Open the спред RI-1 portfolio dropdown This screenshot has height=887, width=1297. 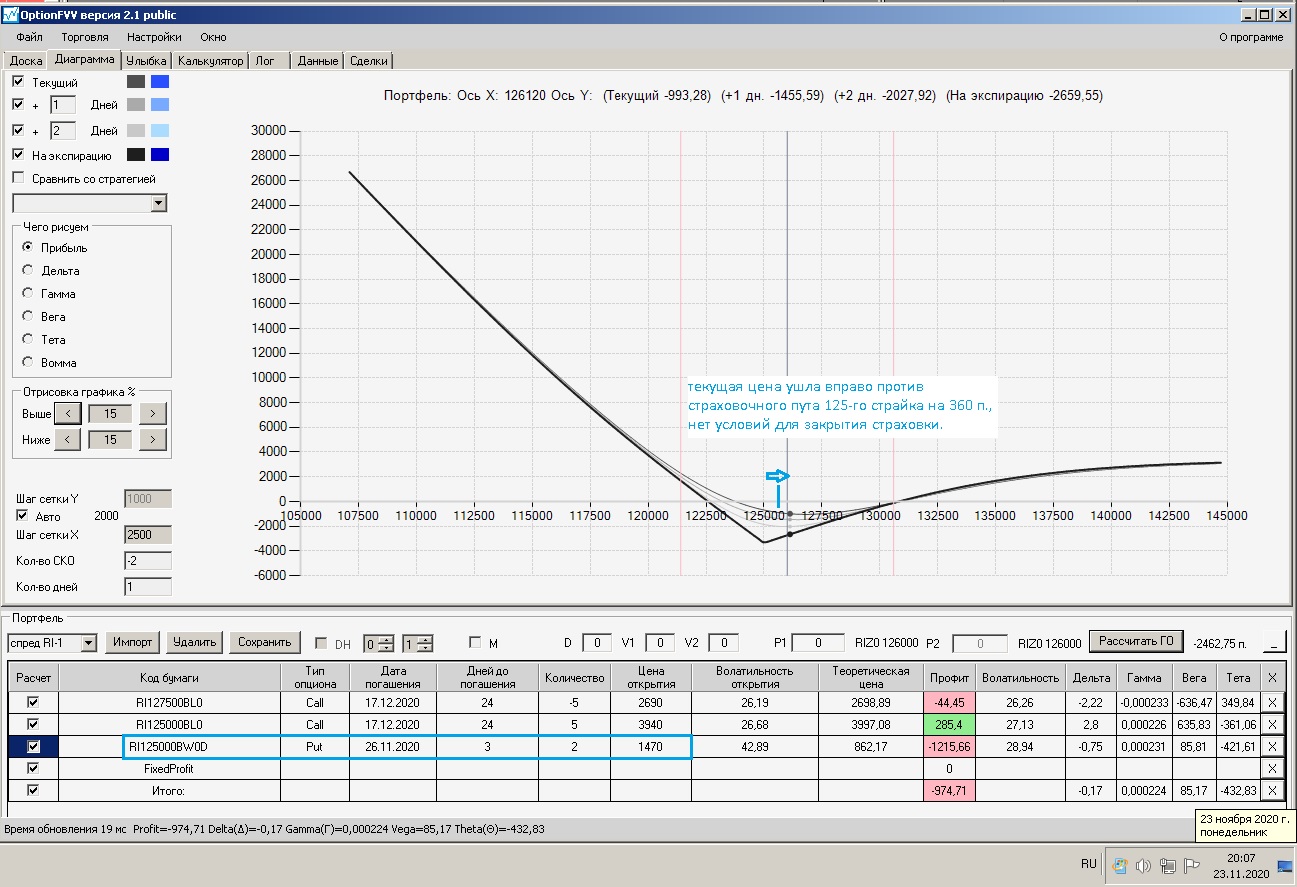click(88, 642)
